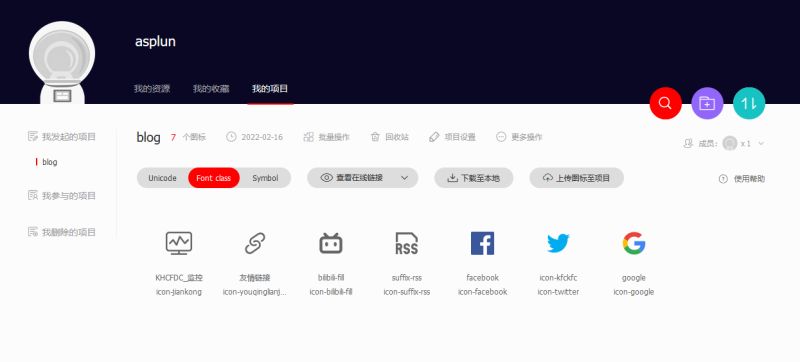Select the suffix-rss icon

(x=407, y=243)
